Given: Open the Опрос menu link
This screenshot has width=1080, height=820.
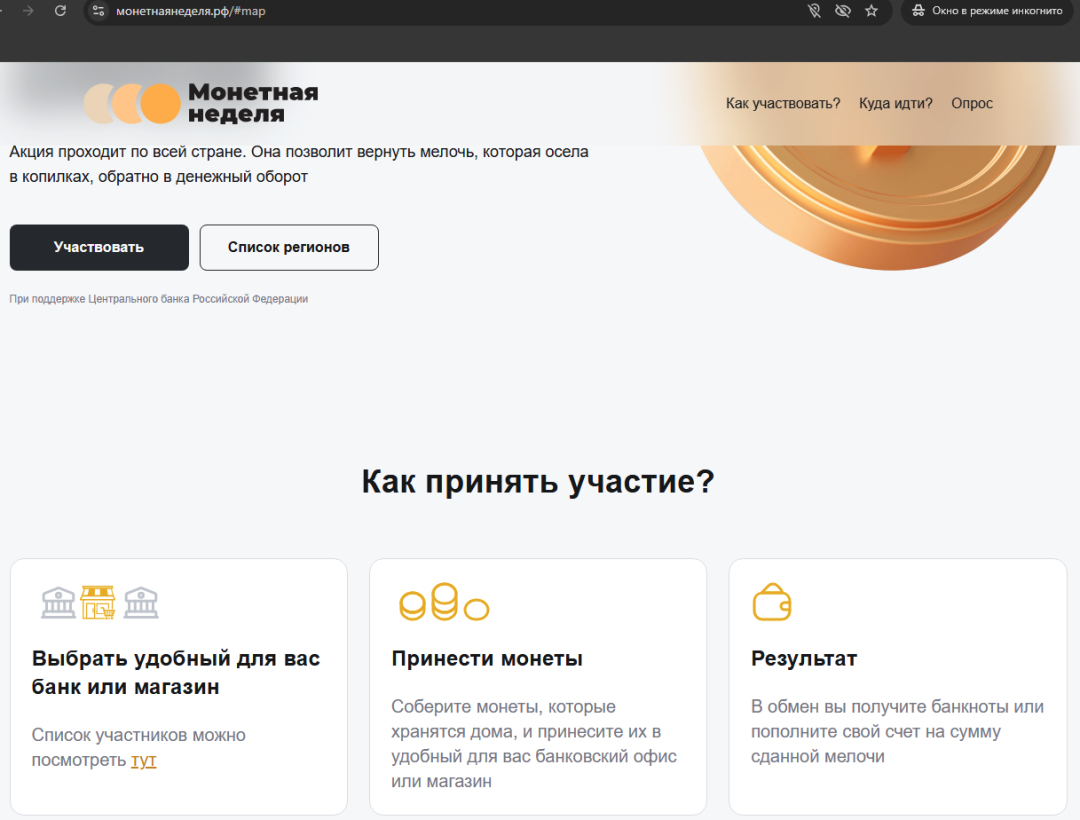Looking at the screenshot, I should pos(972,103).
